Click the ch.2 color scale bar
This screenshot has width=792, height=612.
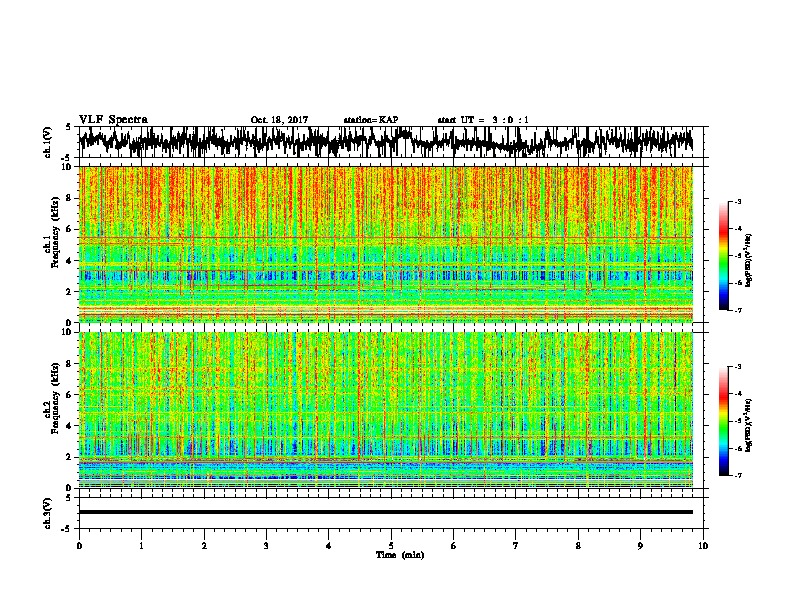(x=723, y=421)
